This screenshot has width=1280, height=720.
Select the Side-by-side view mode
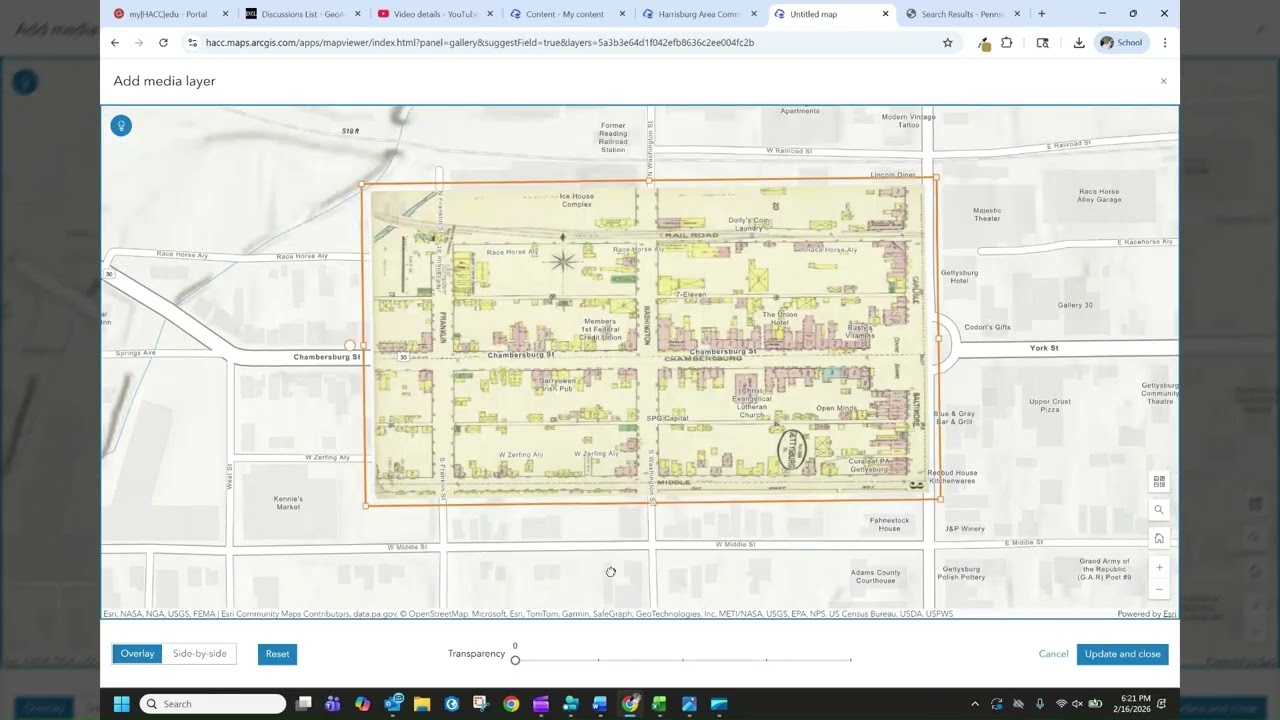click(x=200, y=654)
